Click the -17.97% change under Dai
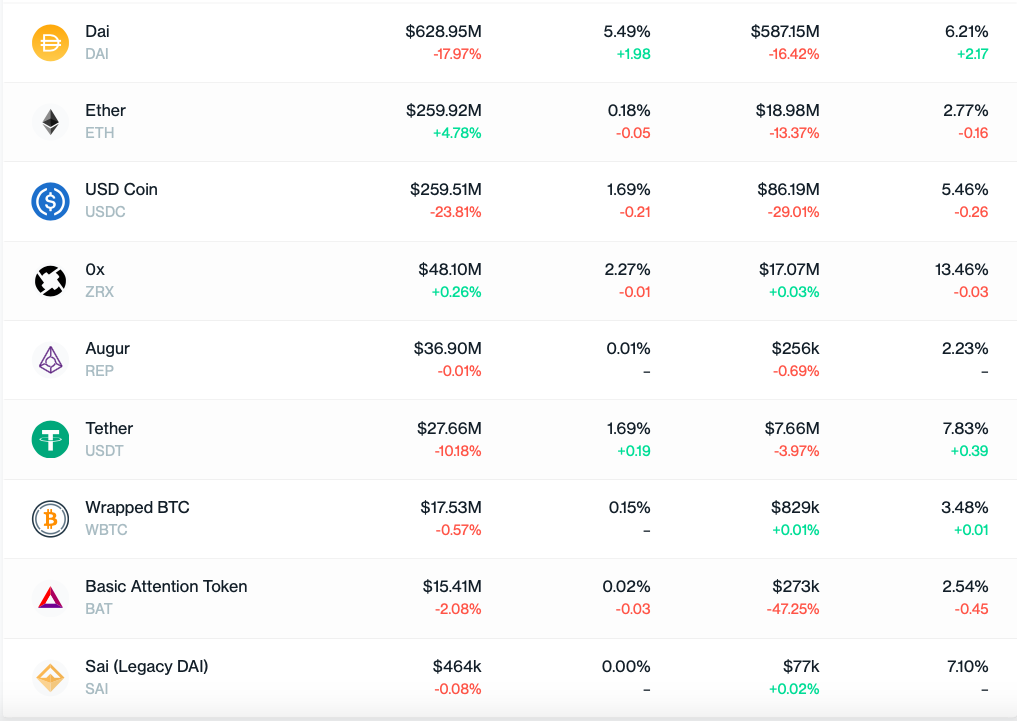The width and height of the screenshot is (1017, 721). coord(457,54)
